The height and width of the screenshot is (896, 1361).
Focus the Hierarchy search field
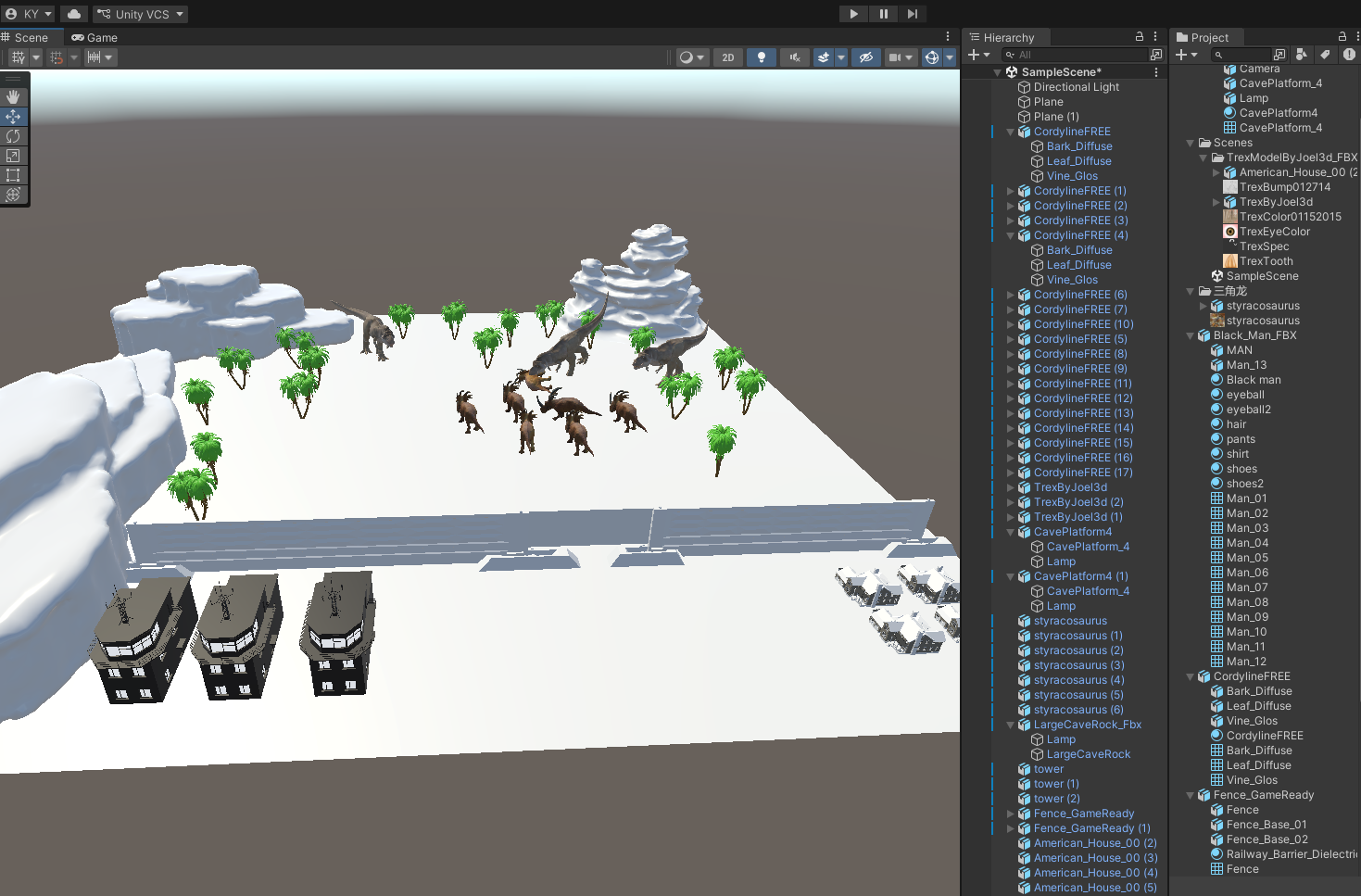pyautogui.click(x=1074, y=55)
